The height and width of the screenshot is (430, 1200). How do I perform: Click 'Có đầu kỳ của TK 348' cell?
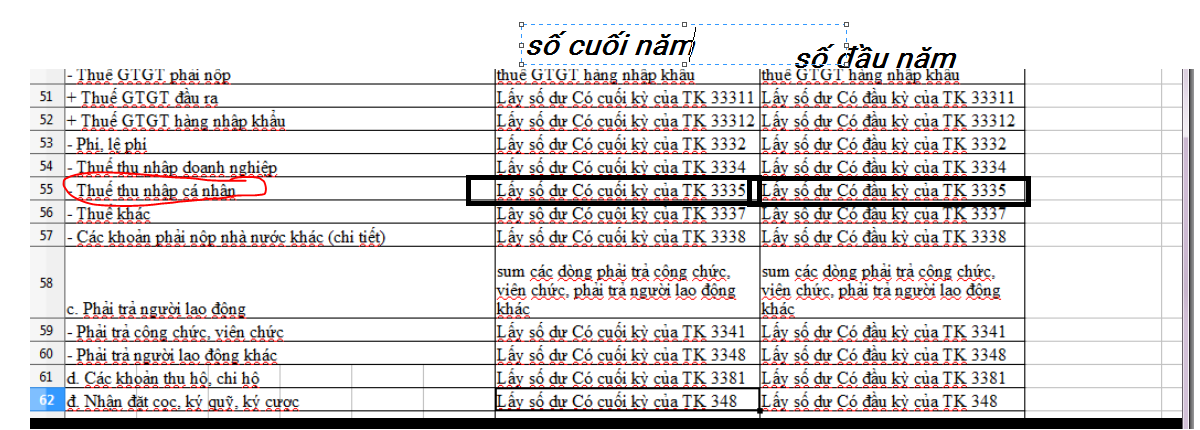tap(893, 400)
